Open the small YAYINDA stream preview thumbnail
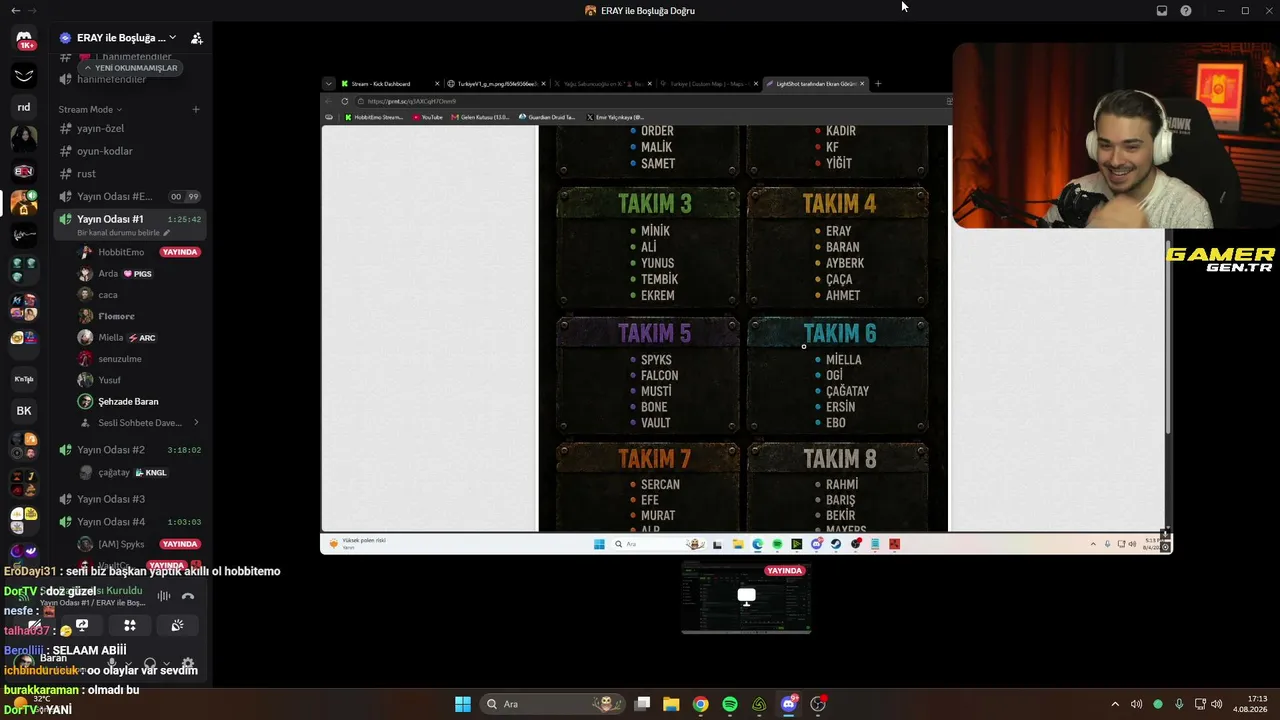1280x720 pixels. pos(746,597)
